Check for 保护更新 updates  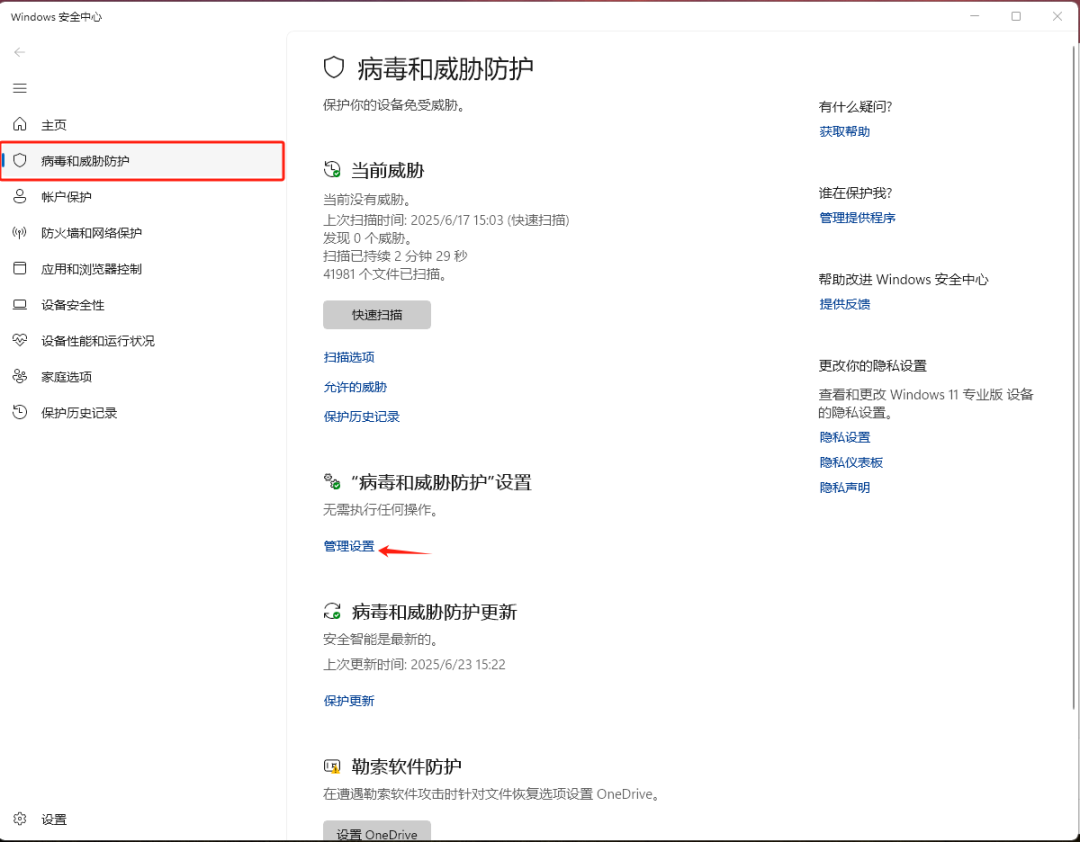coord(348,700)
